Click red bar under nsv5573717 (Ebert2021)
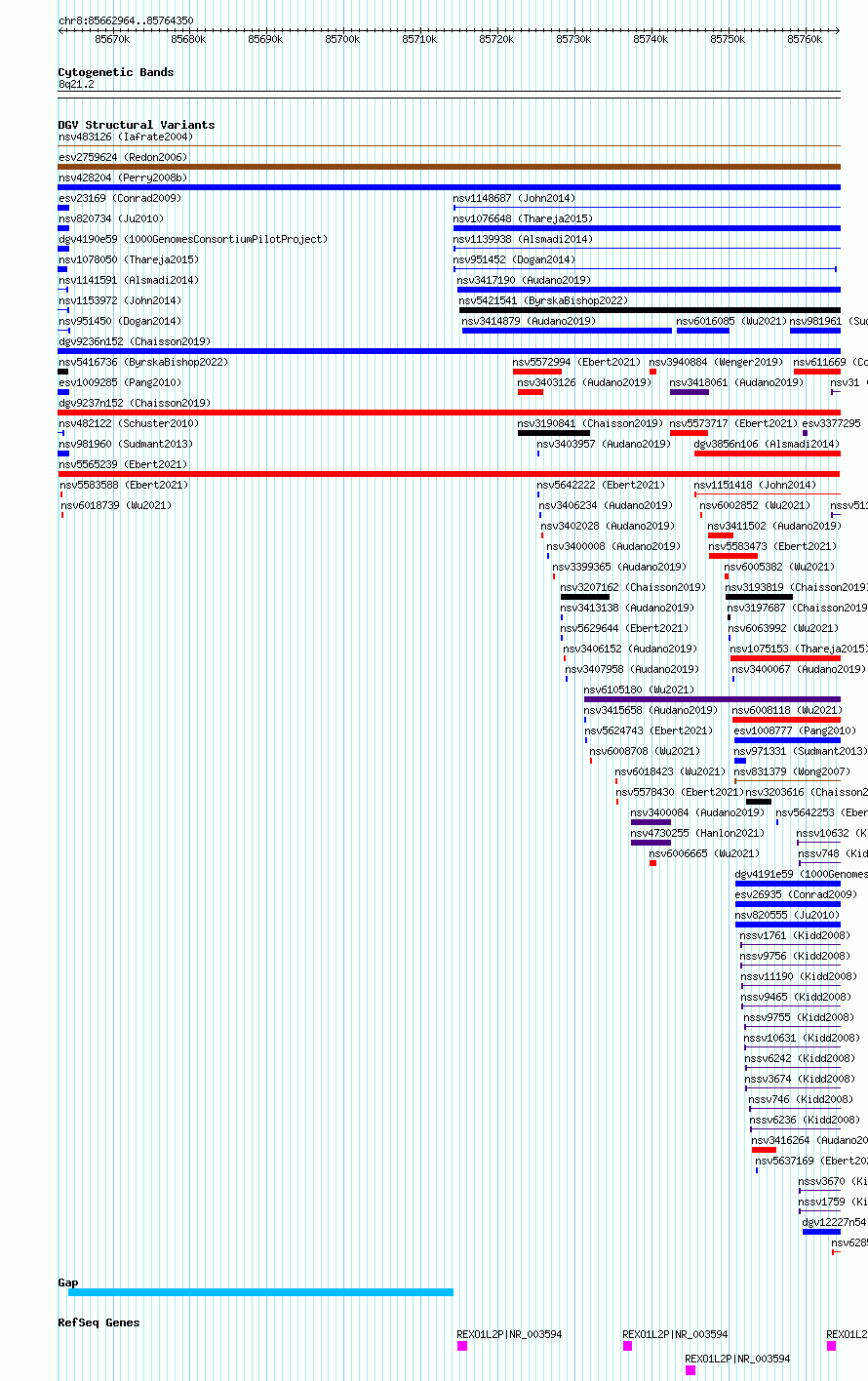The width and height of the screenshot is (868, 1381). tap(689, 433)
